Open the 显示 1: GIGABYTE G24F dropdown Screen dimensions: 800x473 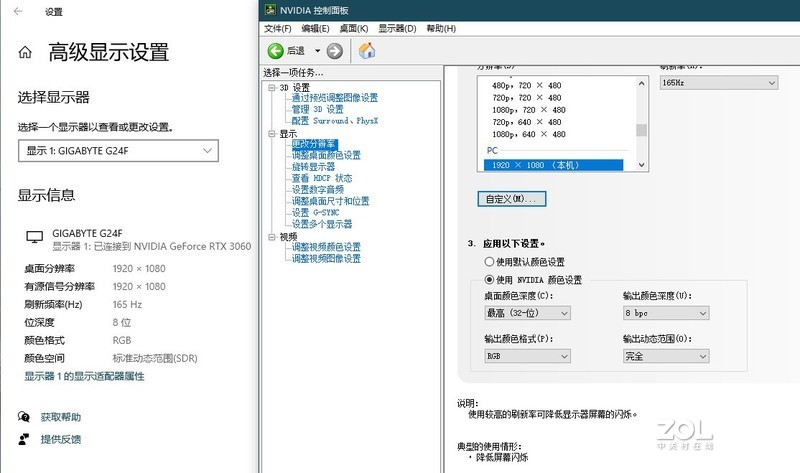[x=118, y=151]
